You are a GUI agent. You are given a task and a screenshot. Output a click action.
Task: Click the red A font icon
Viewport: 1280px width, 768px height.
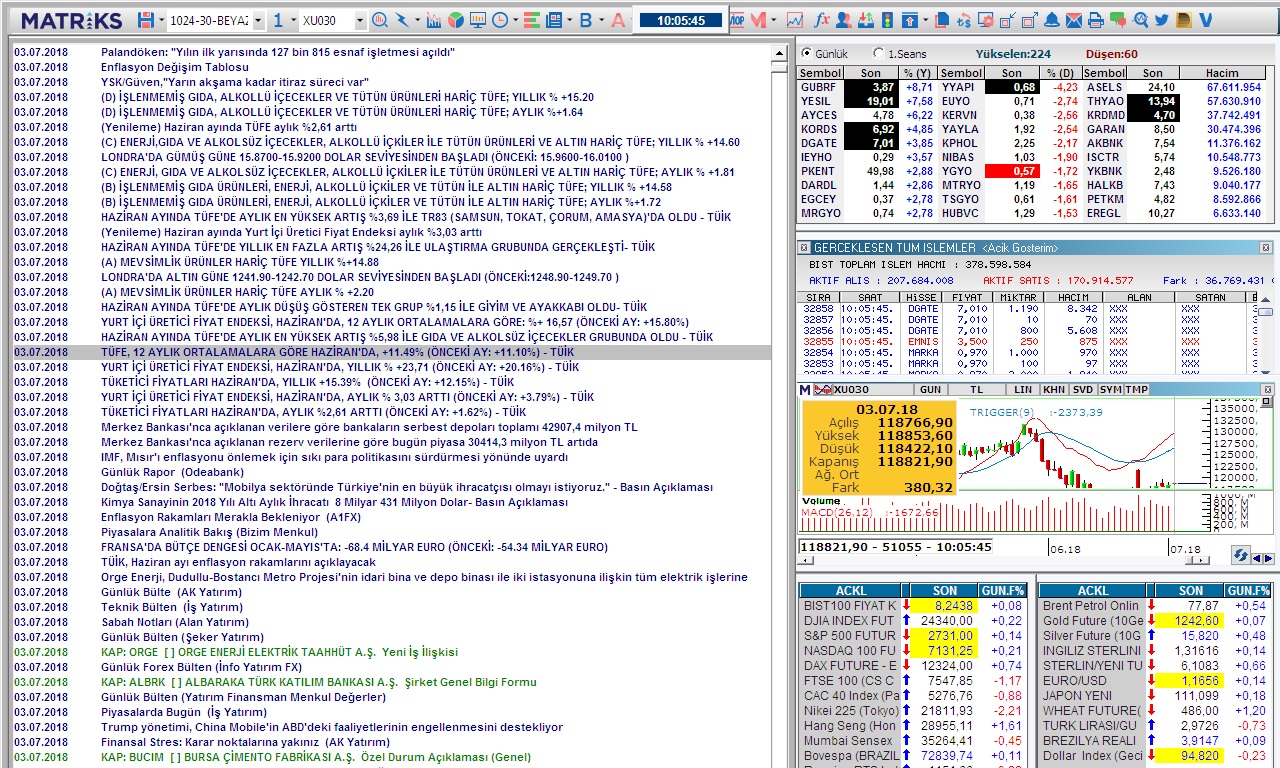point(618,20)
